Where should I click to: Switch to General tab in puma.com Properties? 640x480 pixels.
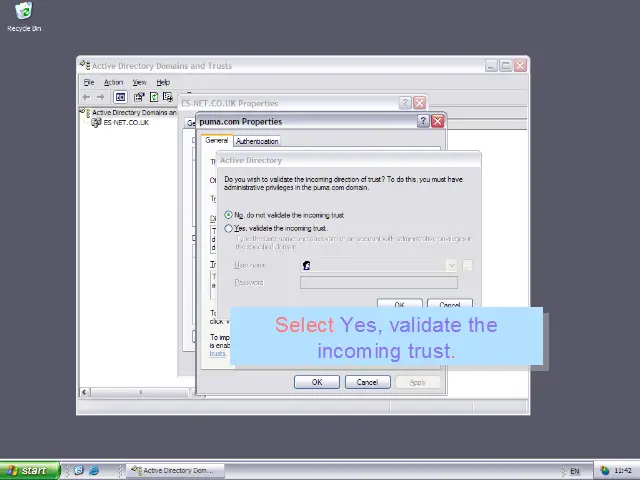click(x=217, y=140)
